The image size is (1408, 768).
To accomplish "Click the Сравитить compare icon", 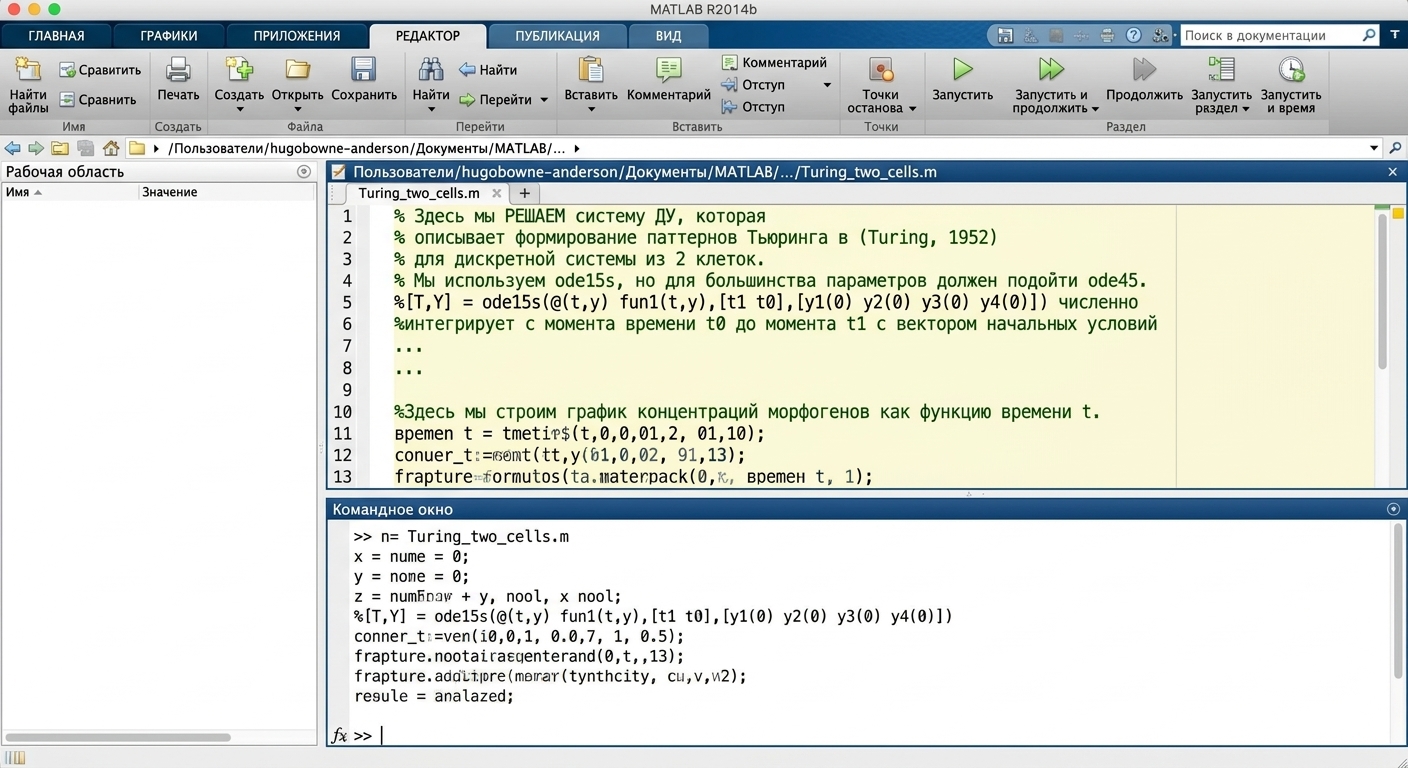I will [x=67, y=70].
